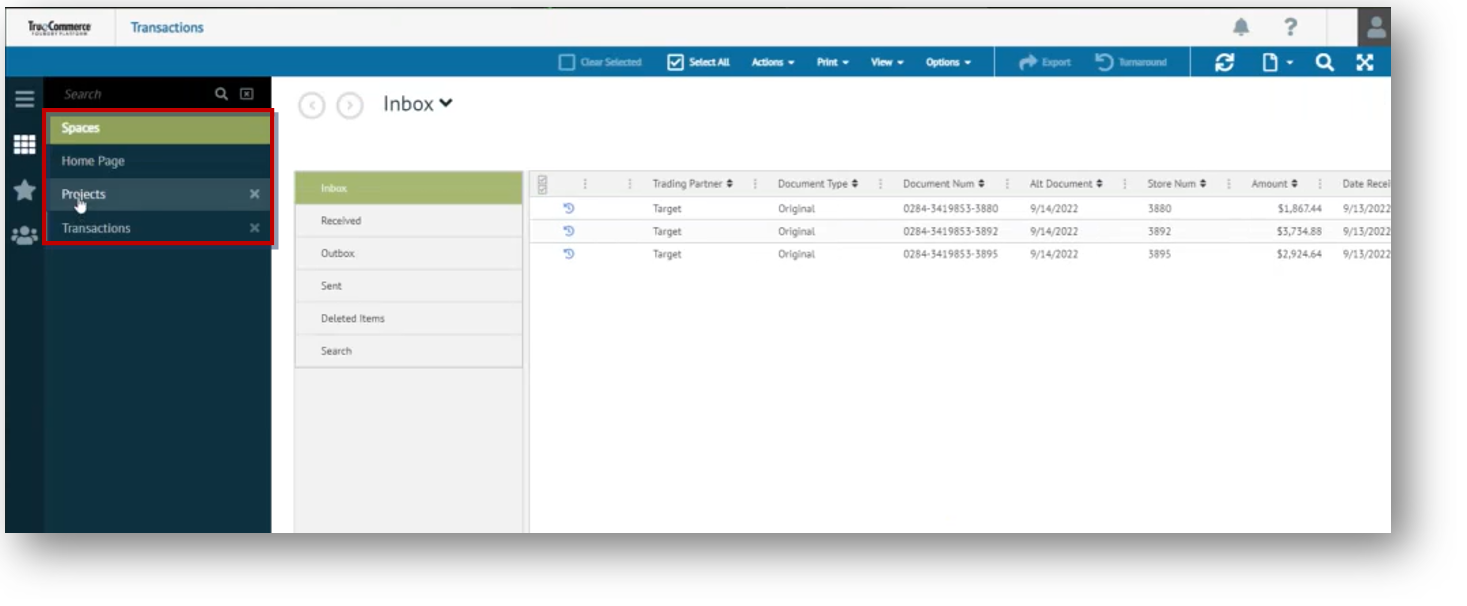Open the toolbar magnifier search icon

coord(1324,62)
